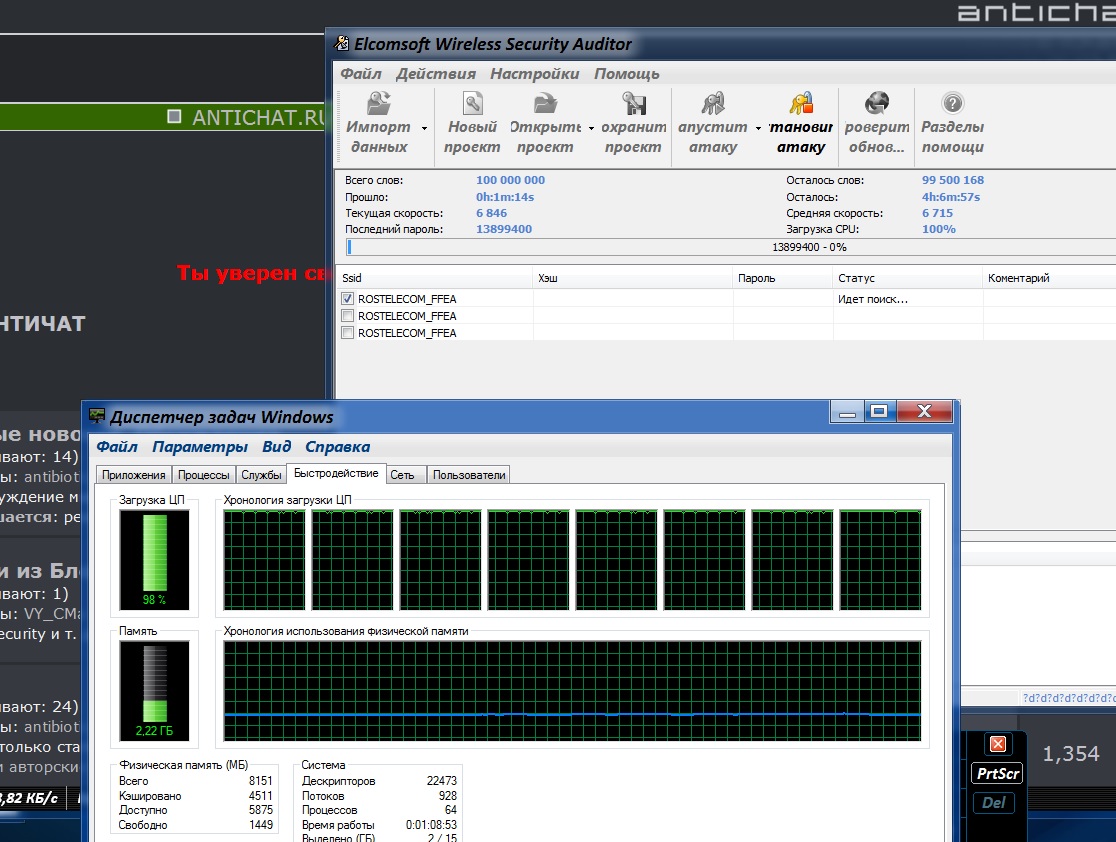Click the Пароль column header
The height and width of the screenshot is (842, 1116).
coord(783,278)
